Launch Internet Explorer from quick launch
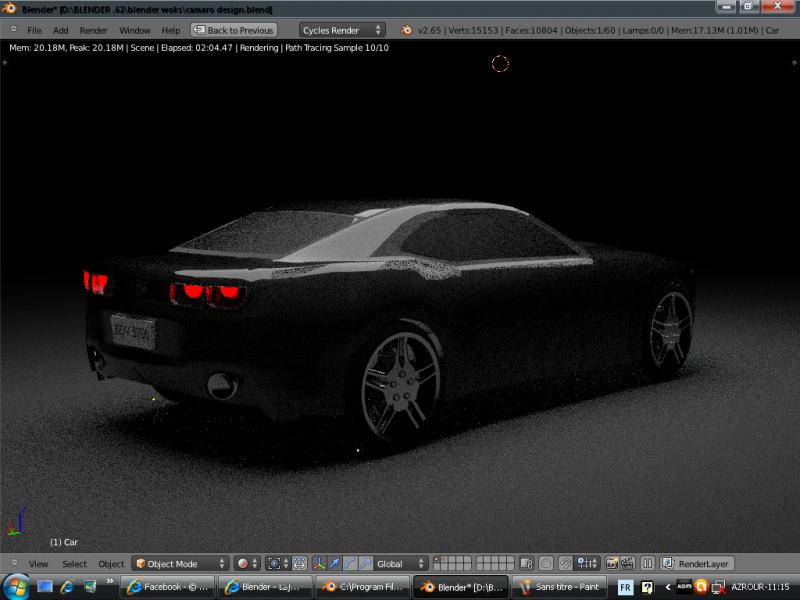 (67, 587)
